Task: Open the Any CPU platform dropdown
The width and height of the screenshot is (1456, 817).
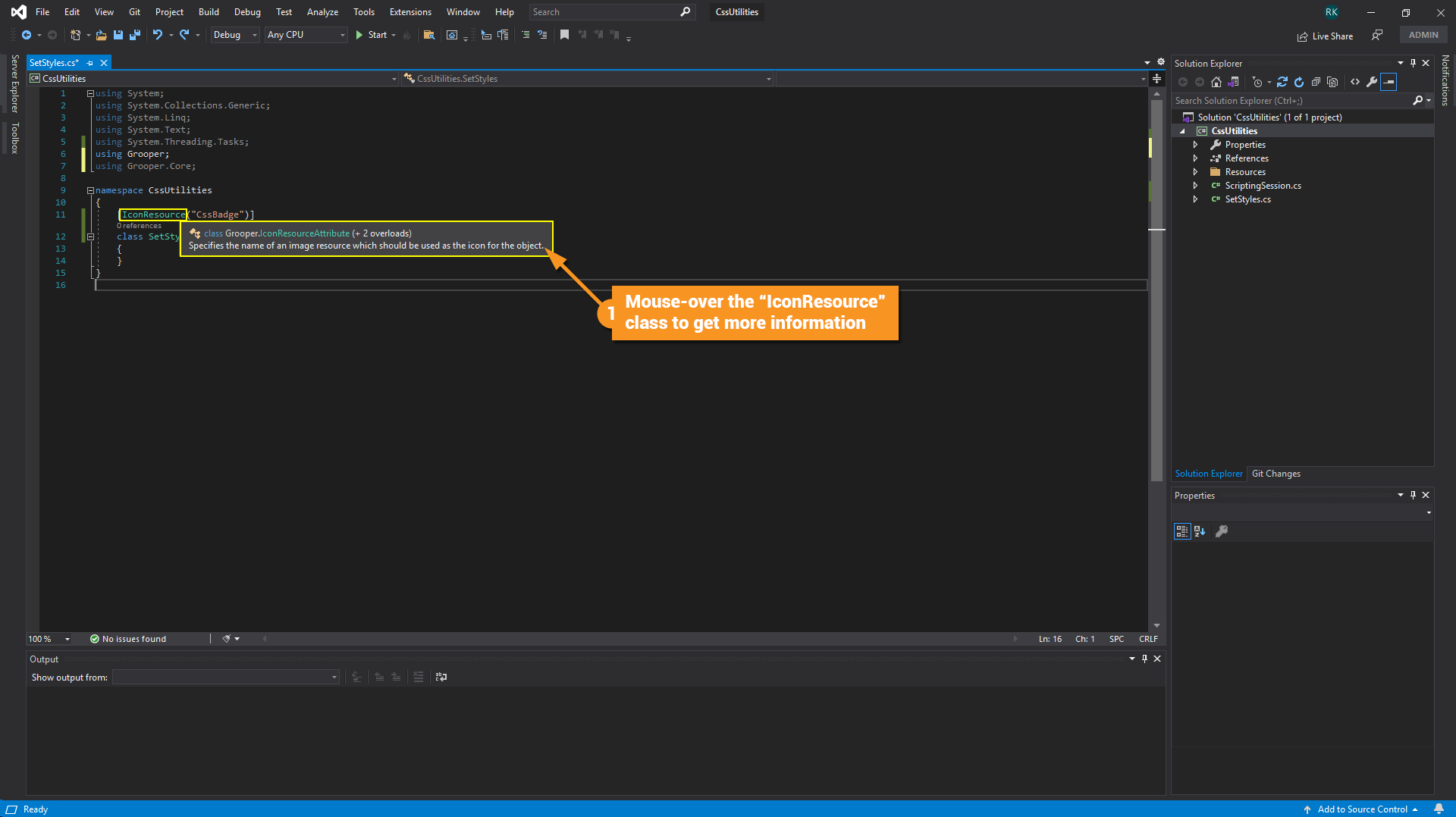Action: coord(306,35)
